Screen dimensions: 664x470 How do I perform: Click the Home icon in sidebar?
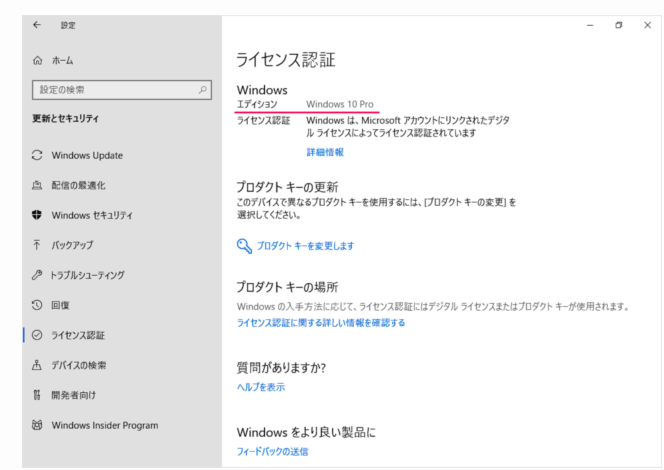(37, 61)
